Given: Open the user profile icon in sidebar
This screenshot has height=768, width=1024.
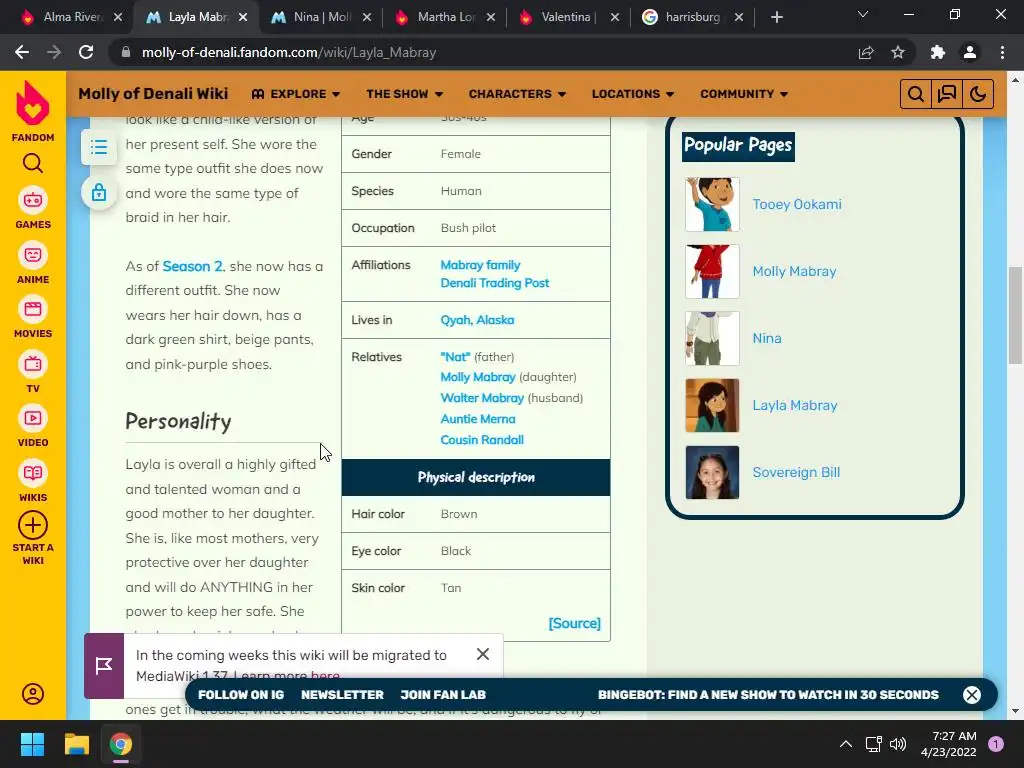Looking at the screenshot, I should (x=33, y=694).
